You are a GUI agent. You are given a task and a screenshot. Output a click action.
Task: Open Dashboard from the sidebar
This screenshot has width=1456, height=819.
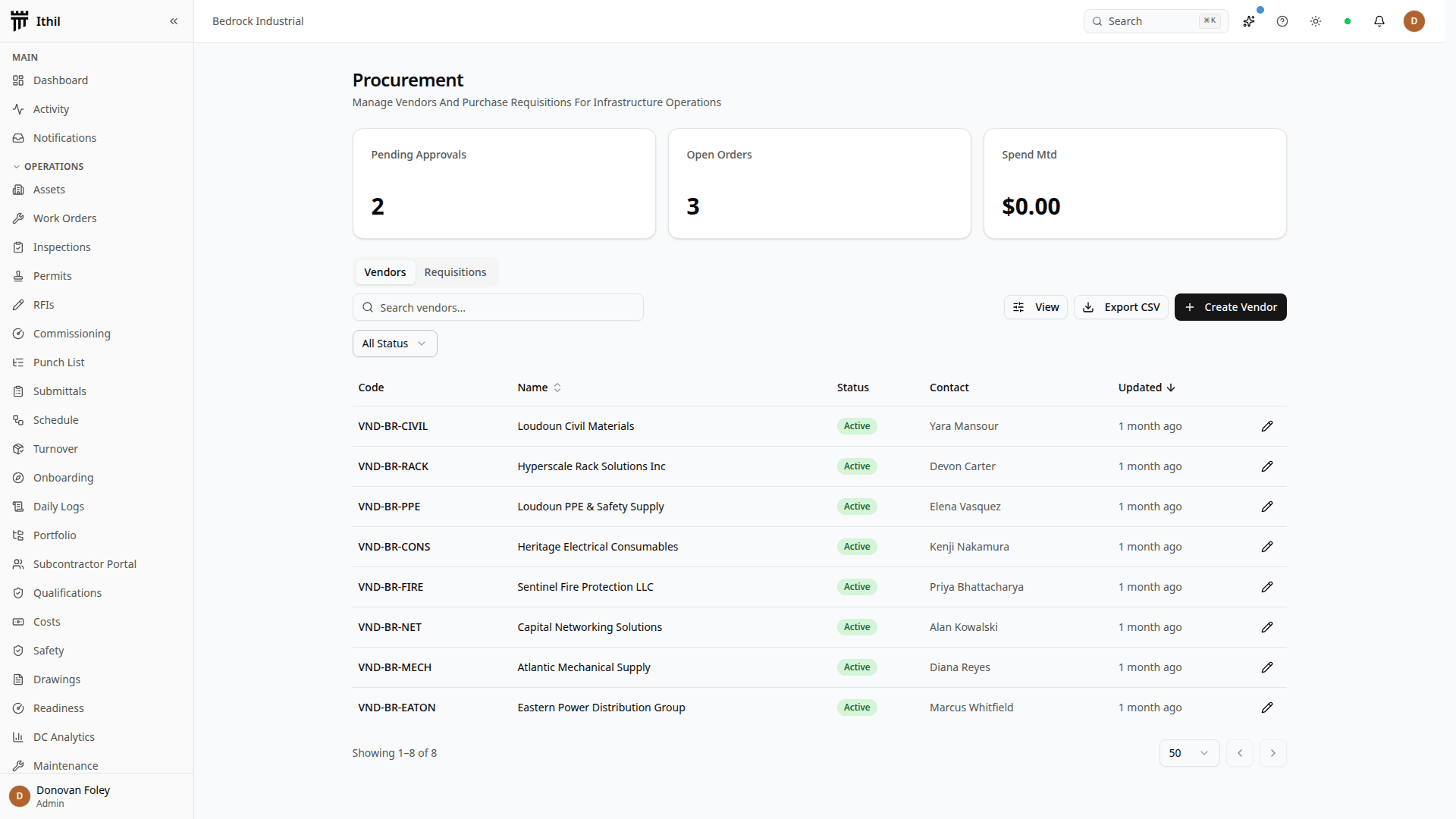96,80
